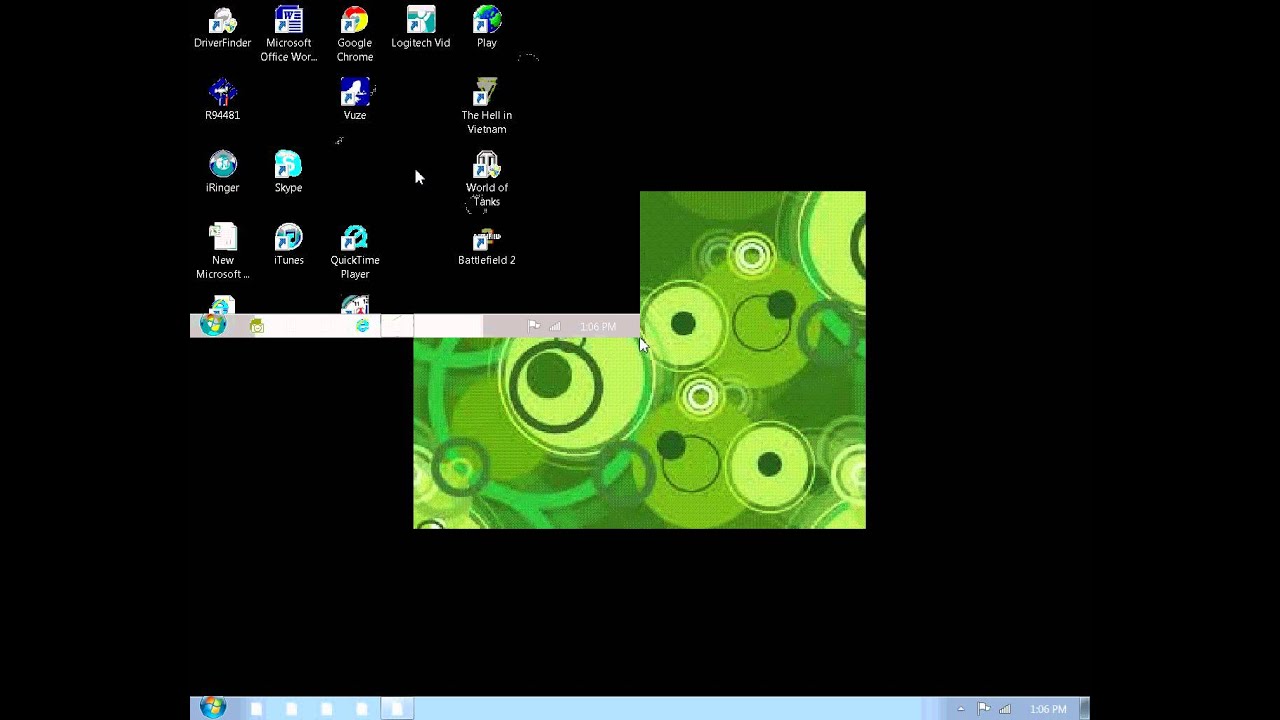Launch Microsoft Office Word from the desktop

tap(288, 35)
